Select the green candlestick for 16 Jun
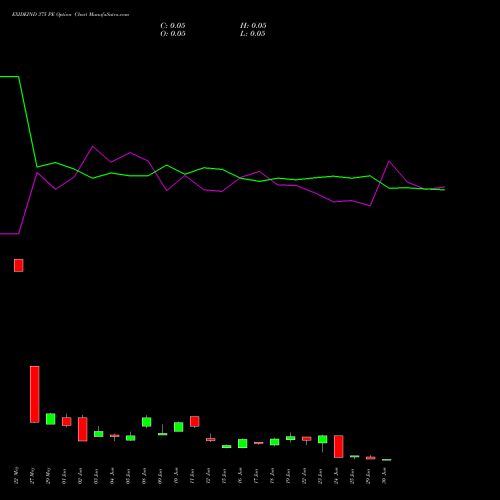500x500 pixels. (243, 443)
